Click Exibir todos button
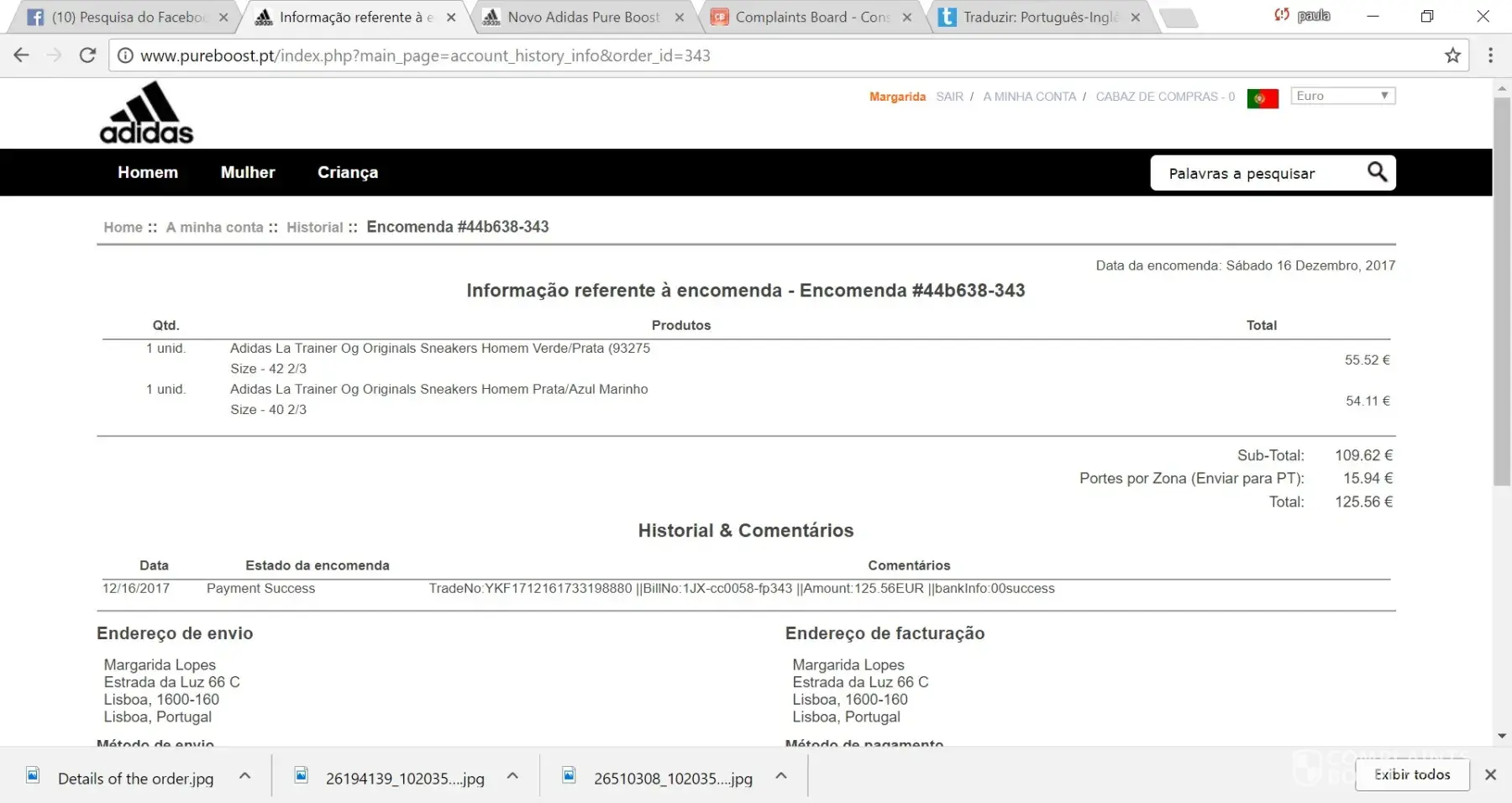Viewport: 1512px width, 803px height. coord(1411,774)
